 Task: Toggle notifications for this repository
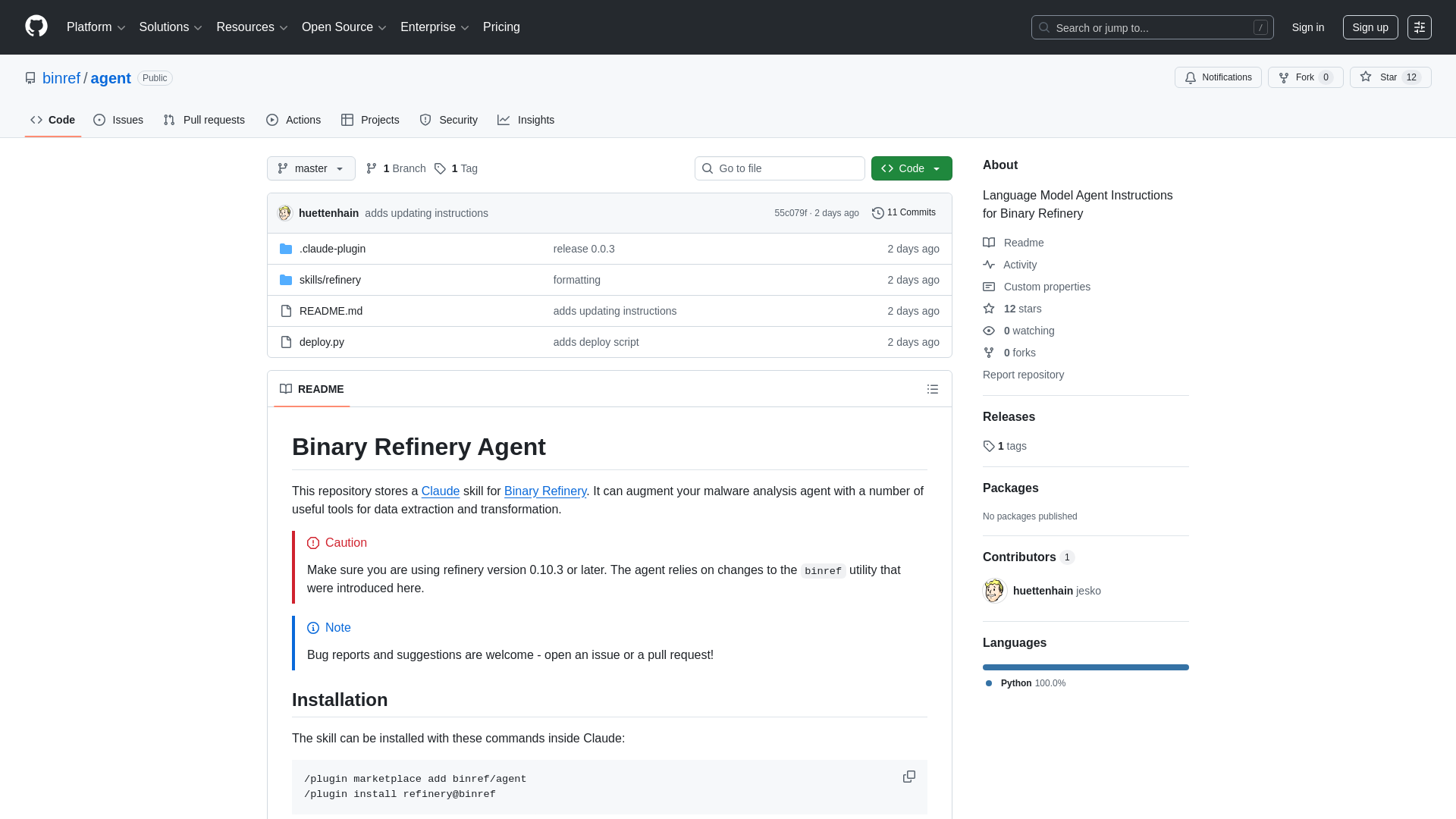point(1218,77)
